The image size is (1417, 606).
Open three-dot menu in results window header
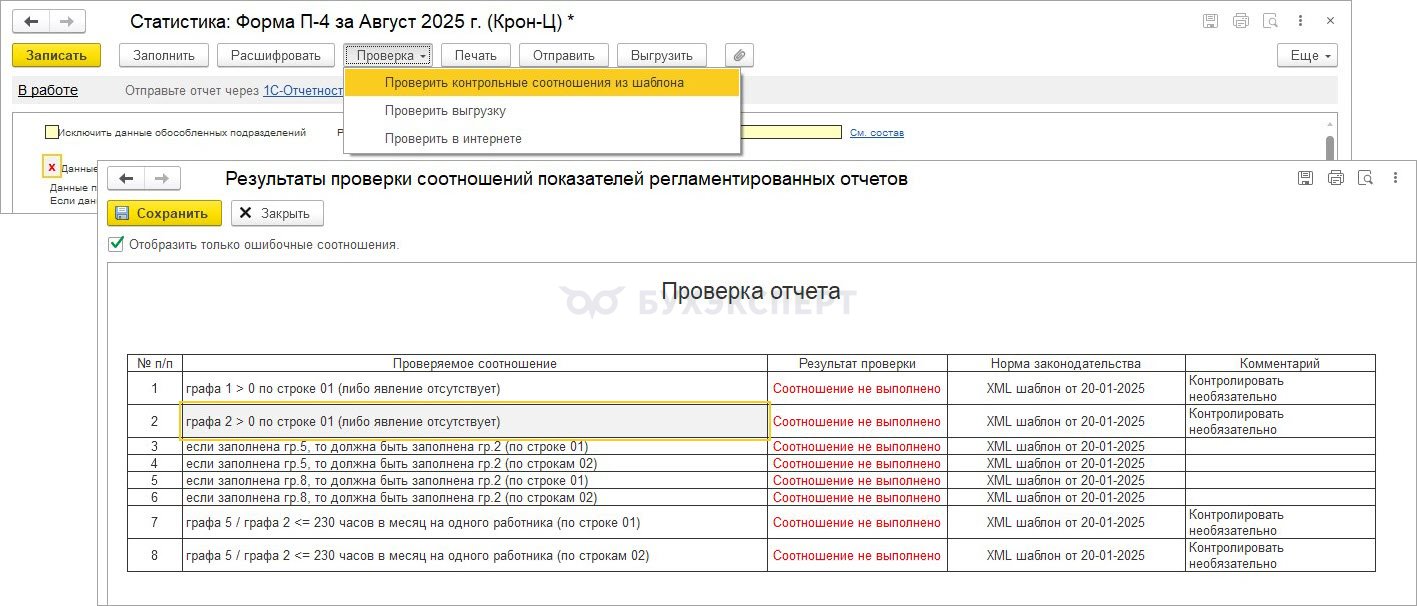pos(1396,178)
